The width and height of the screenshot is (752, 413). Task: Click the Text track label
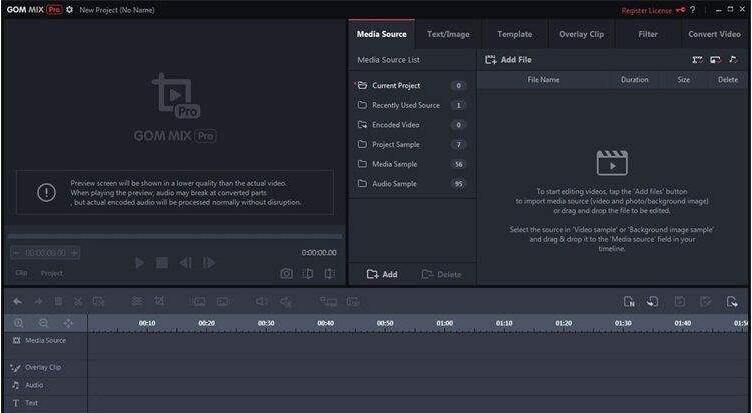tap(31, 403)
